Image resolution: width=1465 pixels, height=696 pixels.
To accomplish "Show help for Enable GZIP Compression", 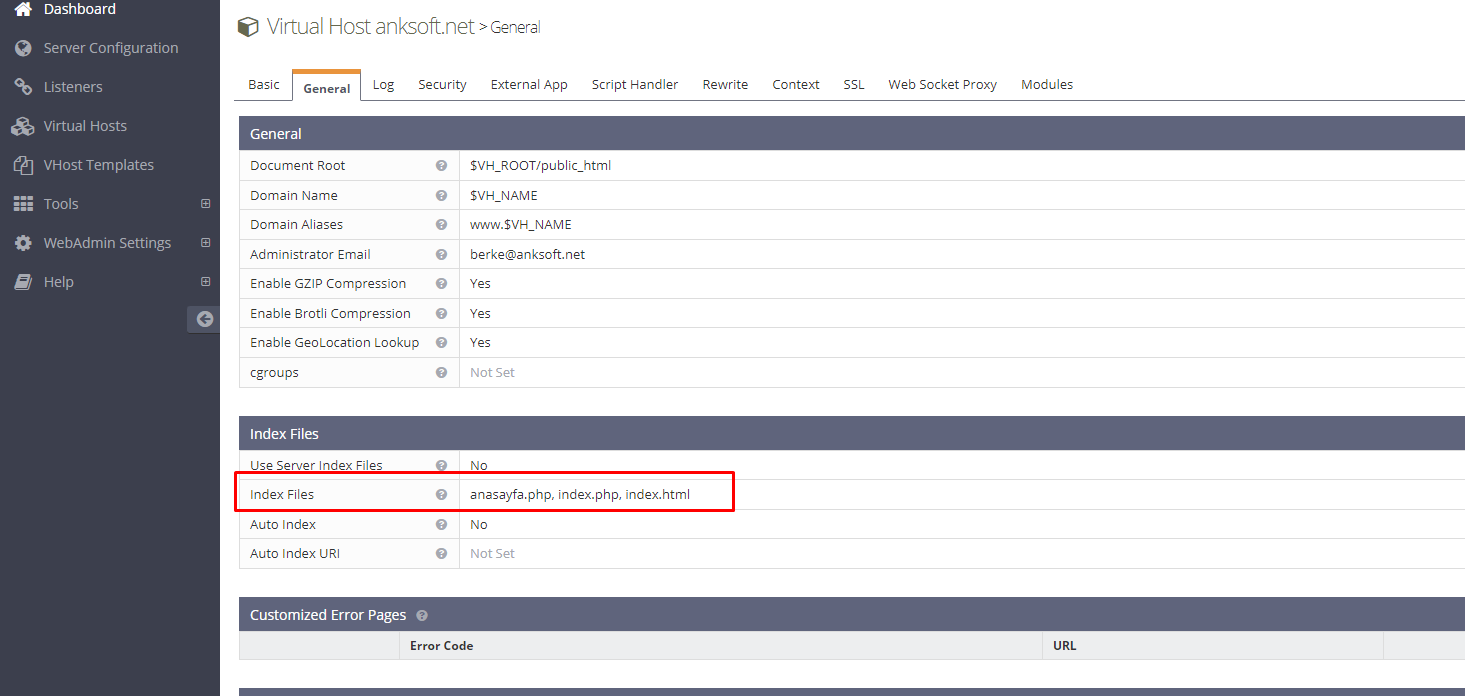I will pos(441,284).
